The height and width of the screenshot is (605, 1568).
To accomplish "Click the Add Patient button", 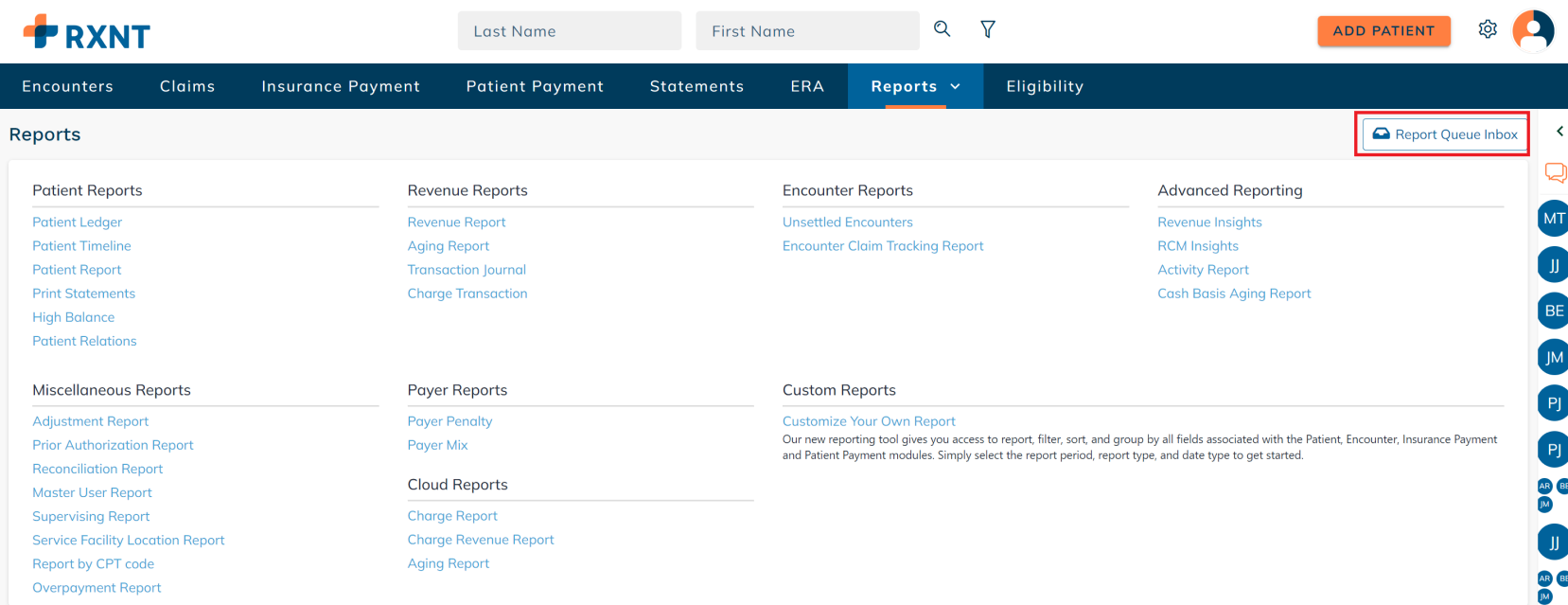I will (1383, 30).
